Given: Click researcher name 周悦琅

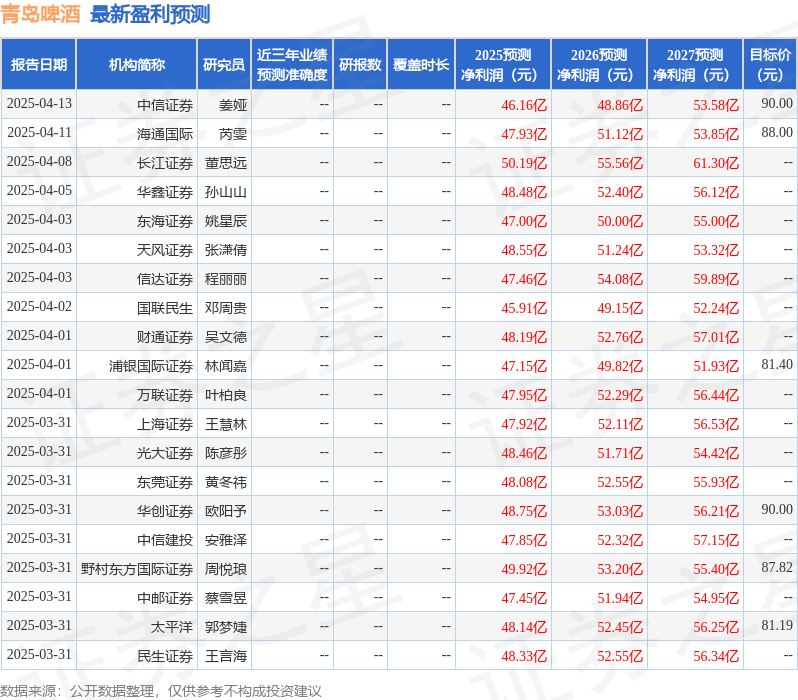Looking at the screenshot, I should click(226, 570).
